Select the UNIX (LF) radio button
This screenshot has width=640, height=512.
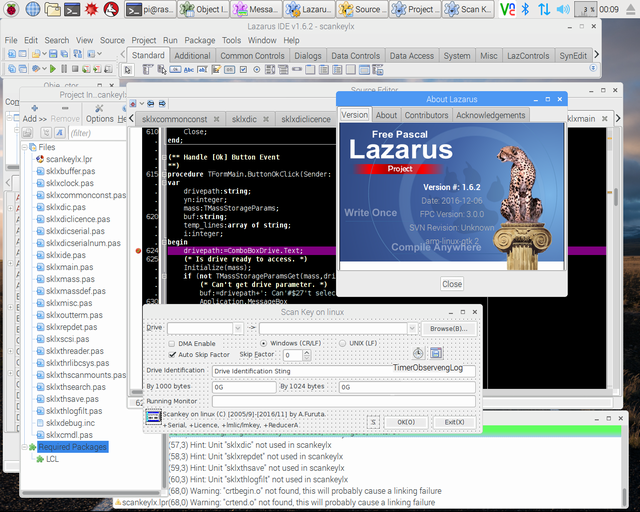coord(342,344)
